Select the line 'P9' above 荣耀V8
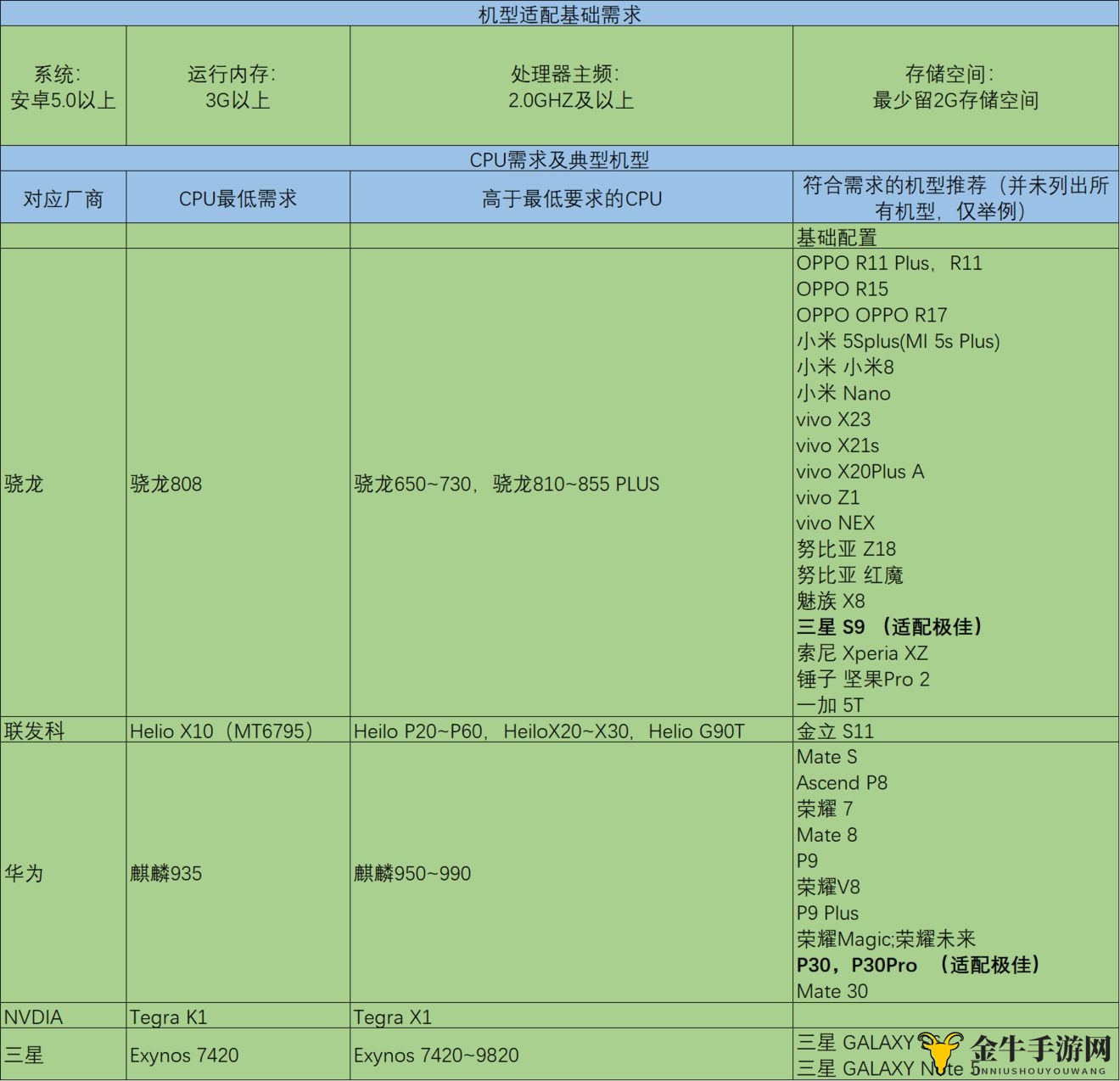1120x1081 pixels. pyautogui.click(x=807, y=860)
